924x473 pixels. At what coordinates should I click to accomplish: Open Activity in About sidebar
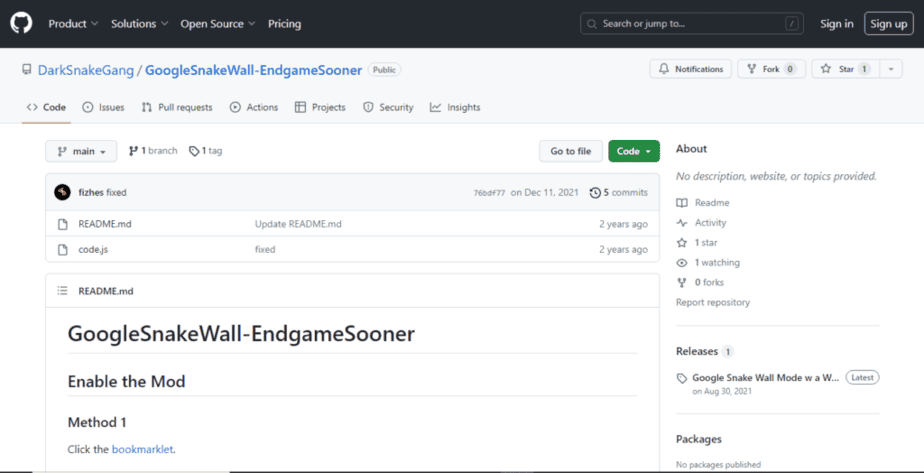click(702, 223)
